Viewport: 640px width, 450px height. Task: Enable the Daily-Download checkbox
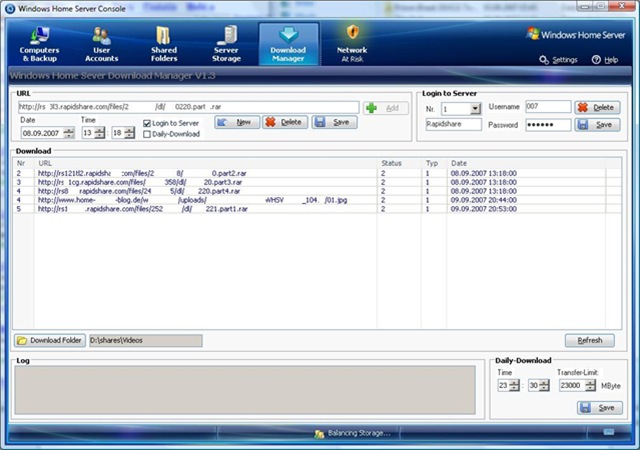[147, 134]
